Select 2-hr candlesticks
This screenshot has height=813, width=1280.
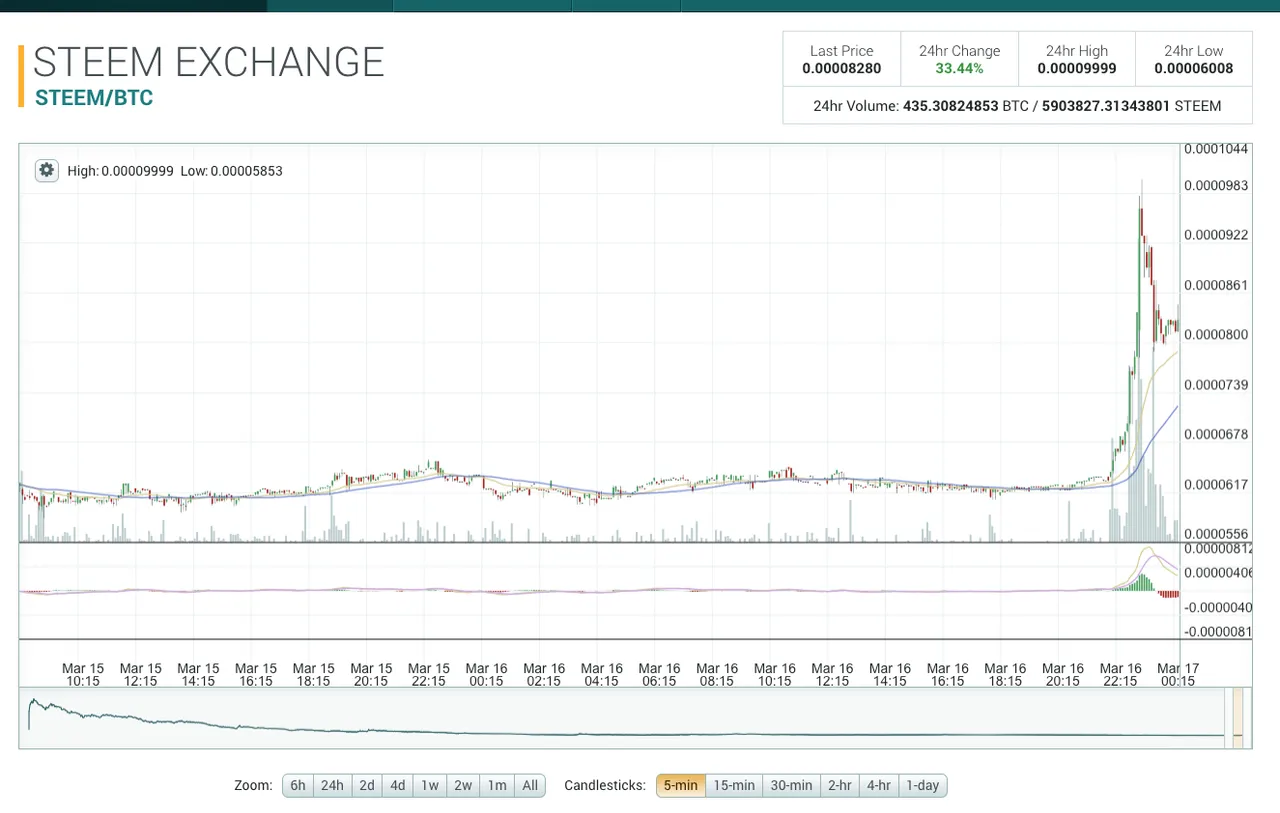tap(839, 785)
